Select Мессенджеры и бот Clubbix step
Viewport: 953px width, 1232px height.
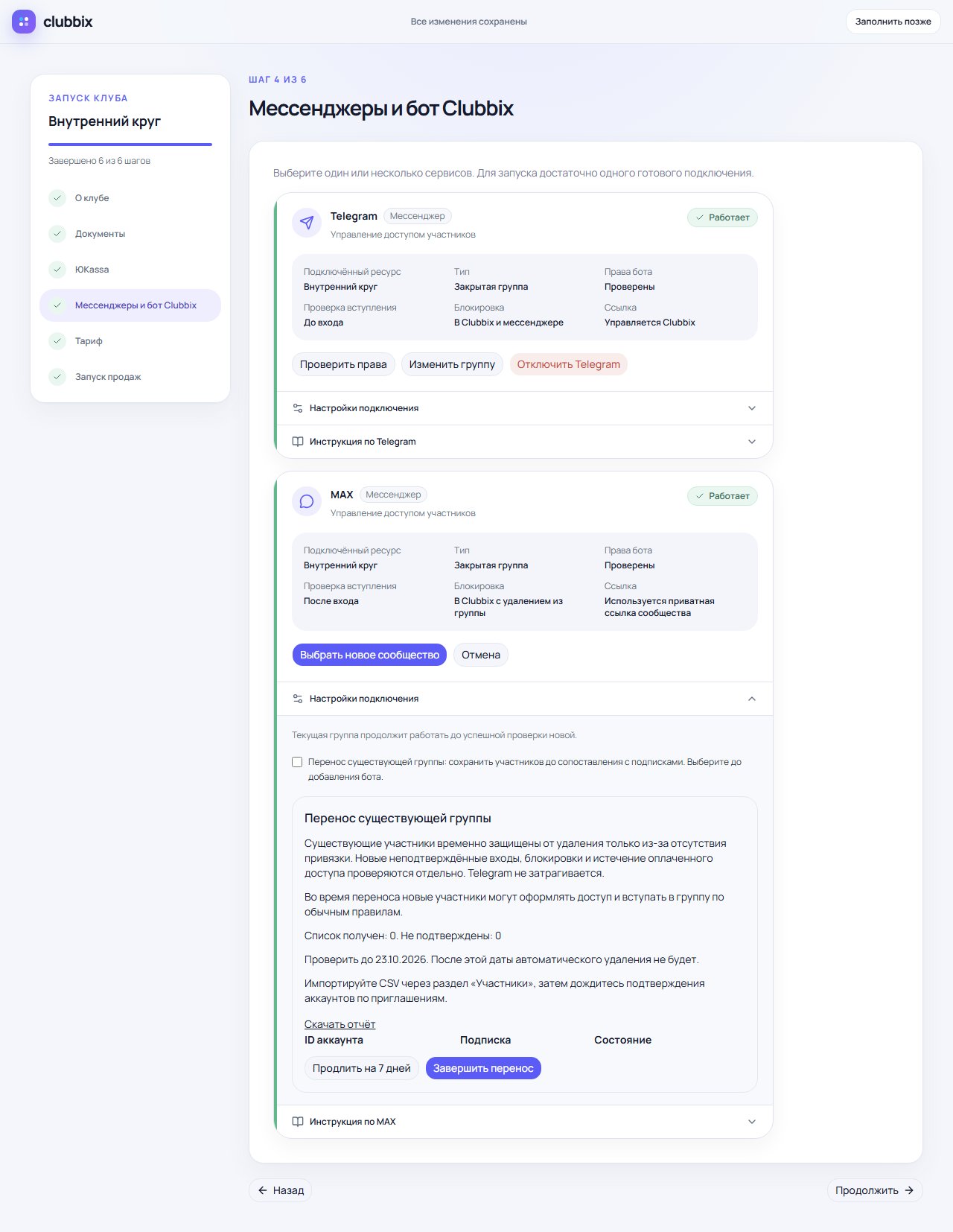click(130, 305)
